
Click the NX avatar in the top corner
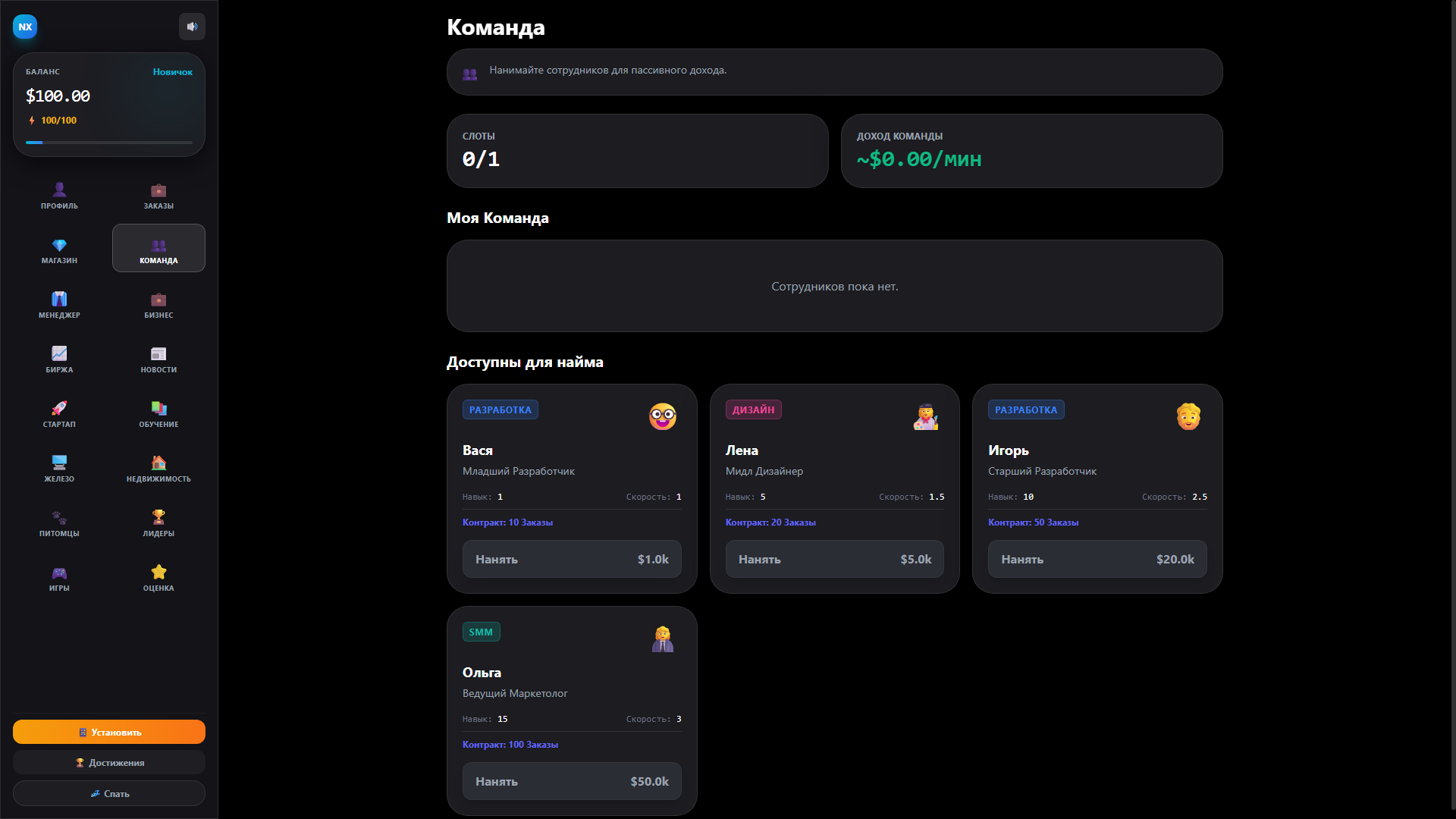point(24,27)
